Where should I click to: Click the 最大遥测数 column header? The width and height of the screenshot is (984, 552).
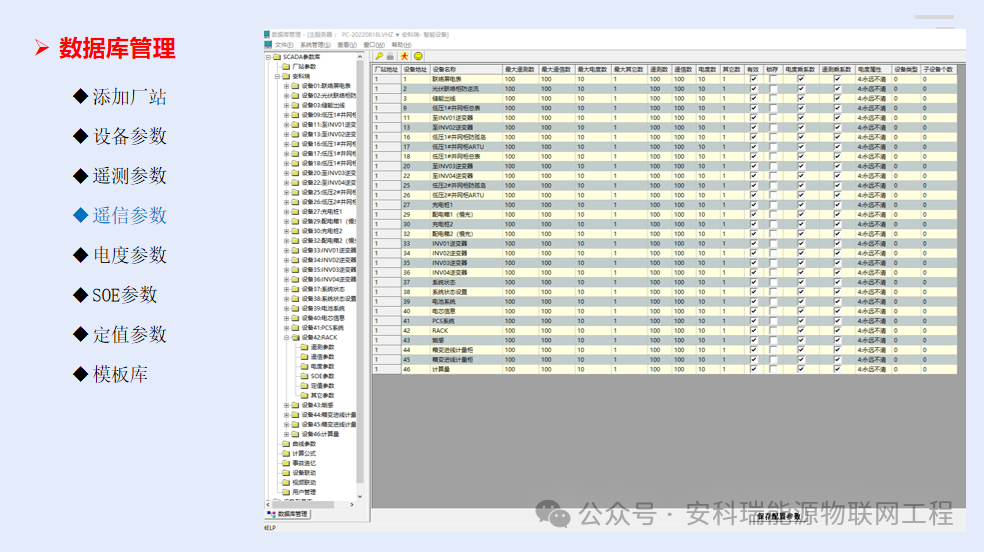pos(520,70)
